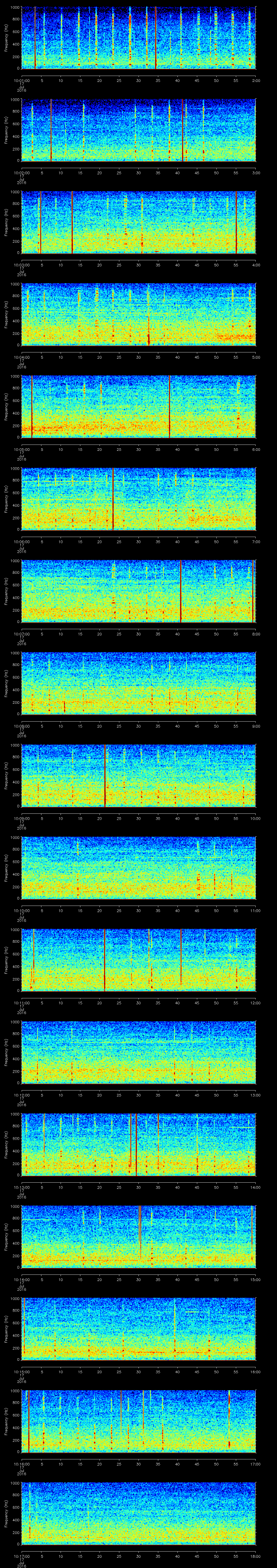
Task: Click the '15:00' end time tick label
Action: tap(256, 1279)
